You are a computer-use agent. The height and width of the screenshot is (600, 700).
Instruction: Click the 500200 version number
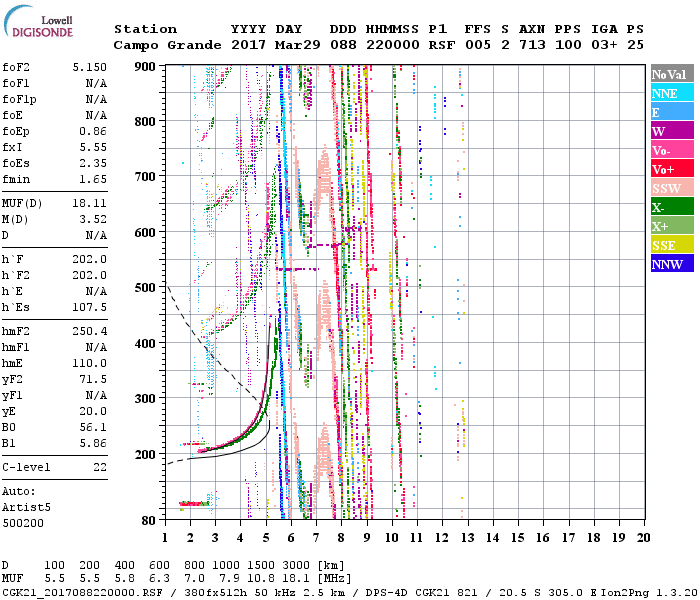click(23, 523)
